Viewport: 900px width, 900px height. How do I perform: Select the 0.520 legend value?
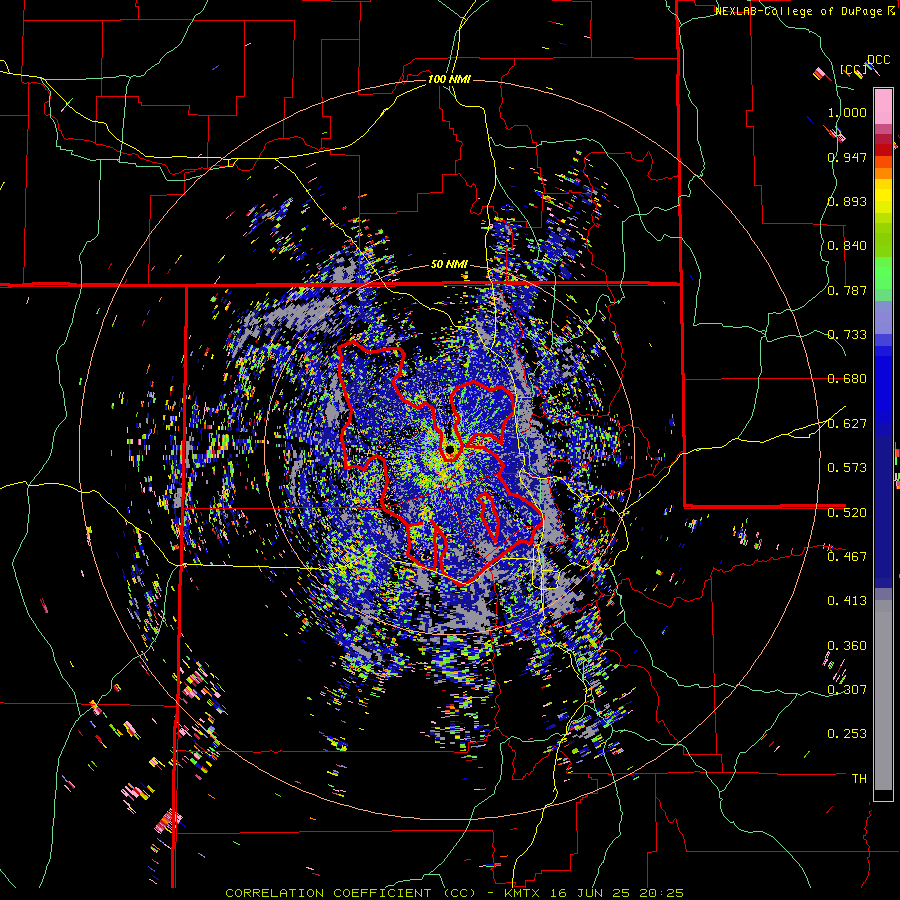tap(847, 513)
